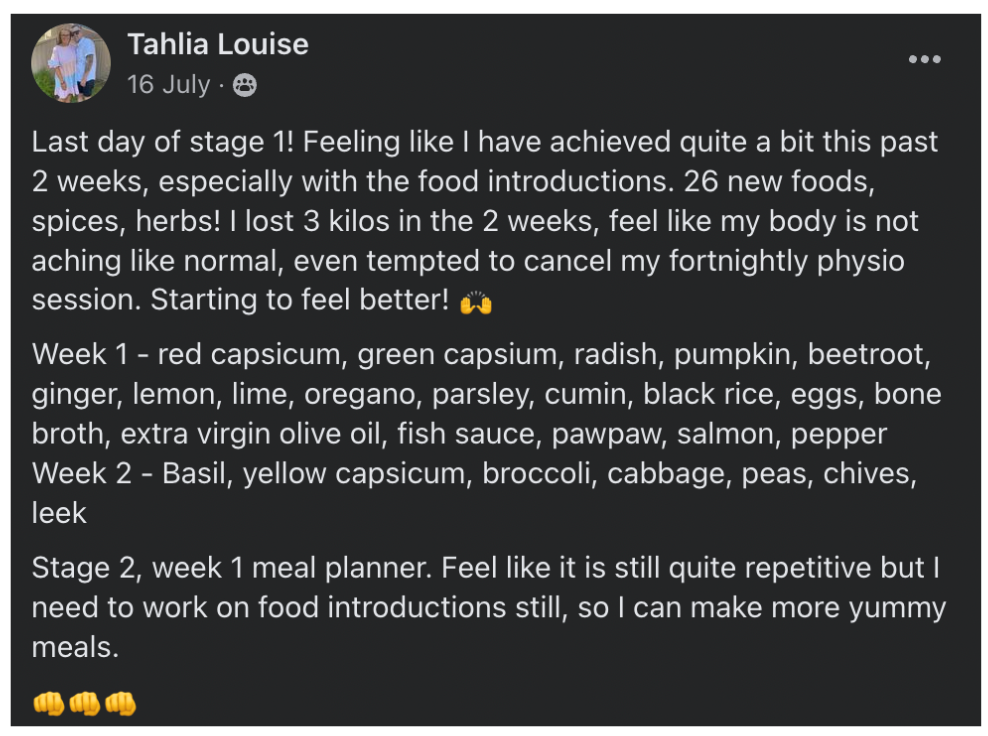The image size is (988, 736).
Task: Click the raised hands emoji
Action: click(x=476, y=303)
